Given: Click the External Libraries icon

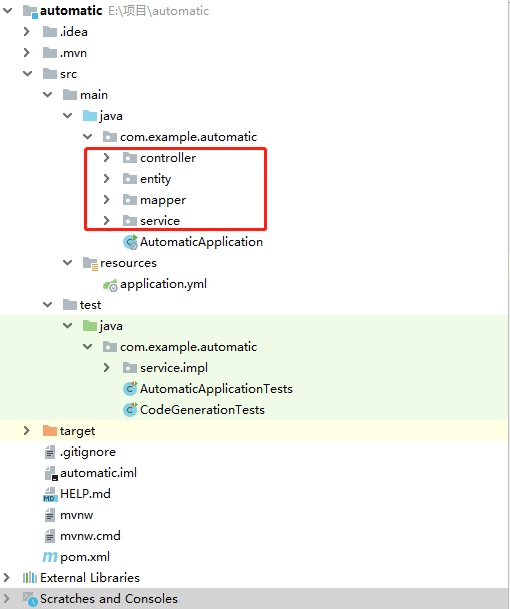Looking at the screenshot, I should (x=30, y=578).
